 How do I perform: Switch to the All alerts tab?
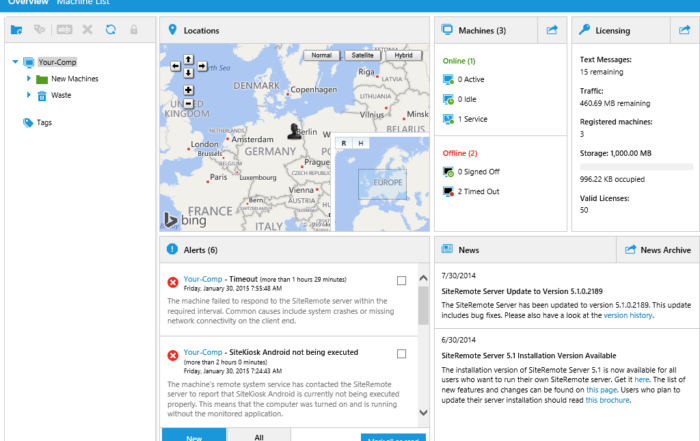(259, 436)
